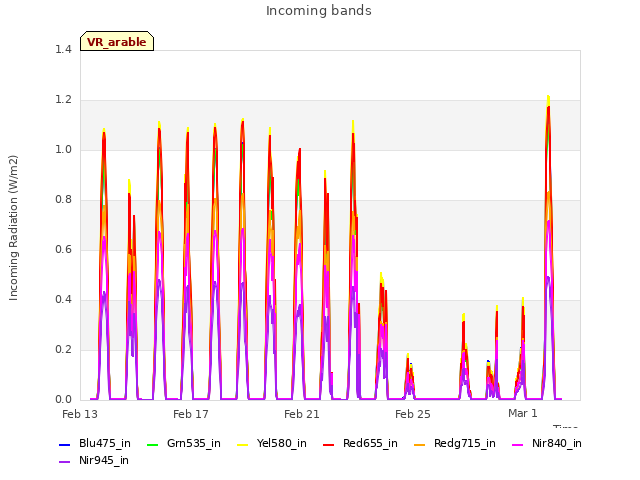Click the Incoming bands chart title
The height and width of the screenshot is (480, 640).
click(319, 11)
